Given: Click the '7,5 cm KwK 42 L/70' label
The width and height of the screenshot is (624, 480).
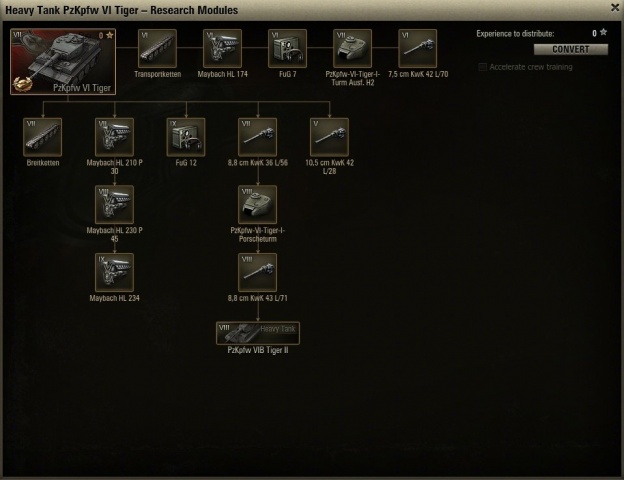Looking at the screenshot, I should point(418,74).
